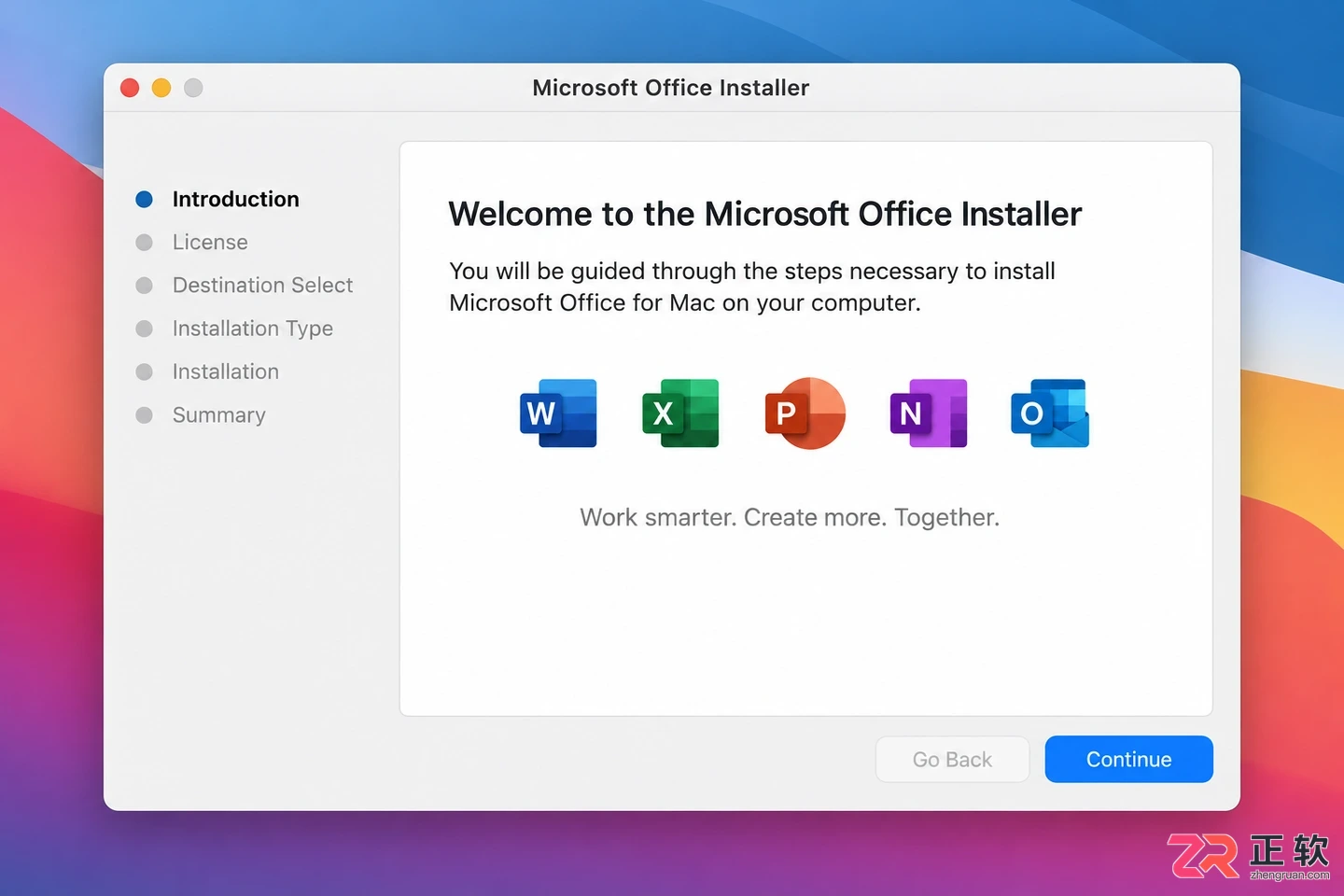Click the blue bullet beside Introduction

[144, 200]
